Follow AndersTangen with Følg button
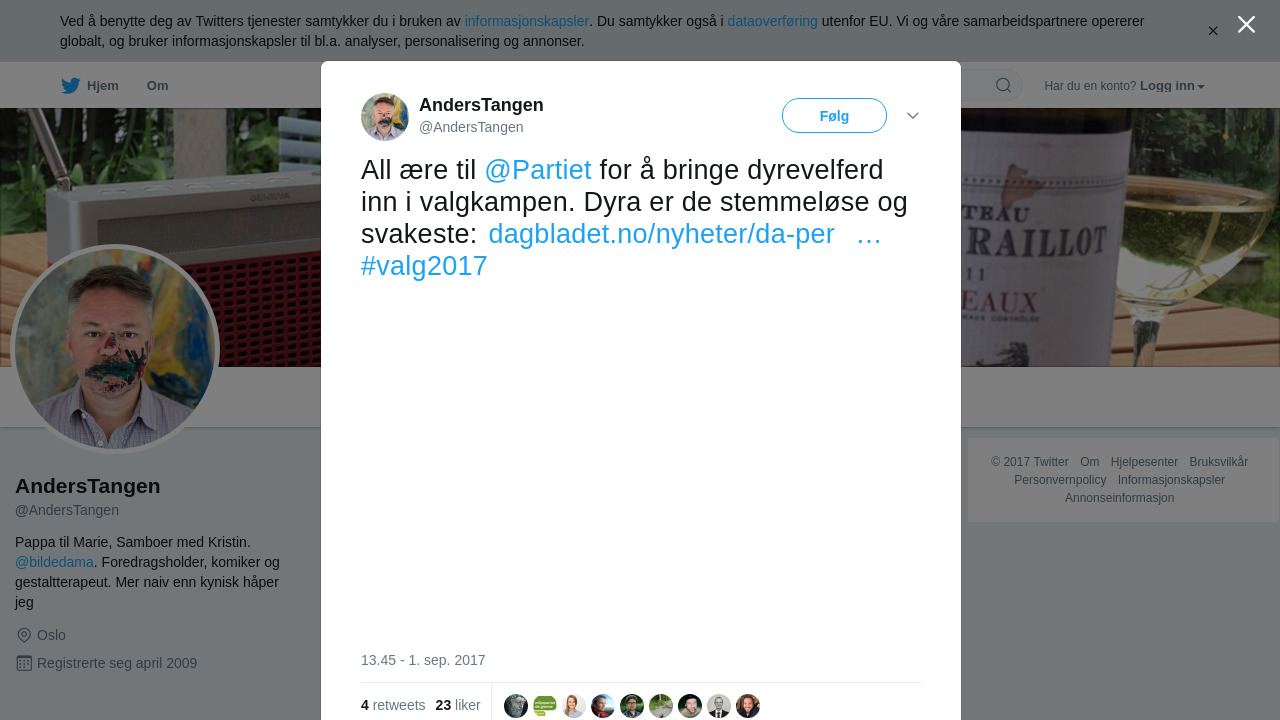Image resolution: width=1280 pixels, height=720 pixels. pyautogui.click(x=834, y=116)
